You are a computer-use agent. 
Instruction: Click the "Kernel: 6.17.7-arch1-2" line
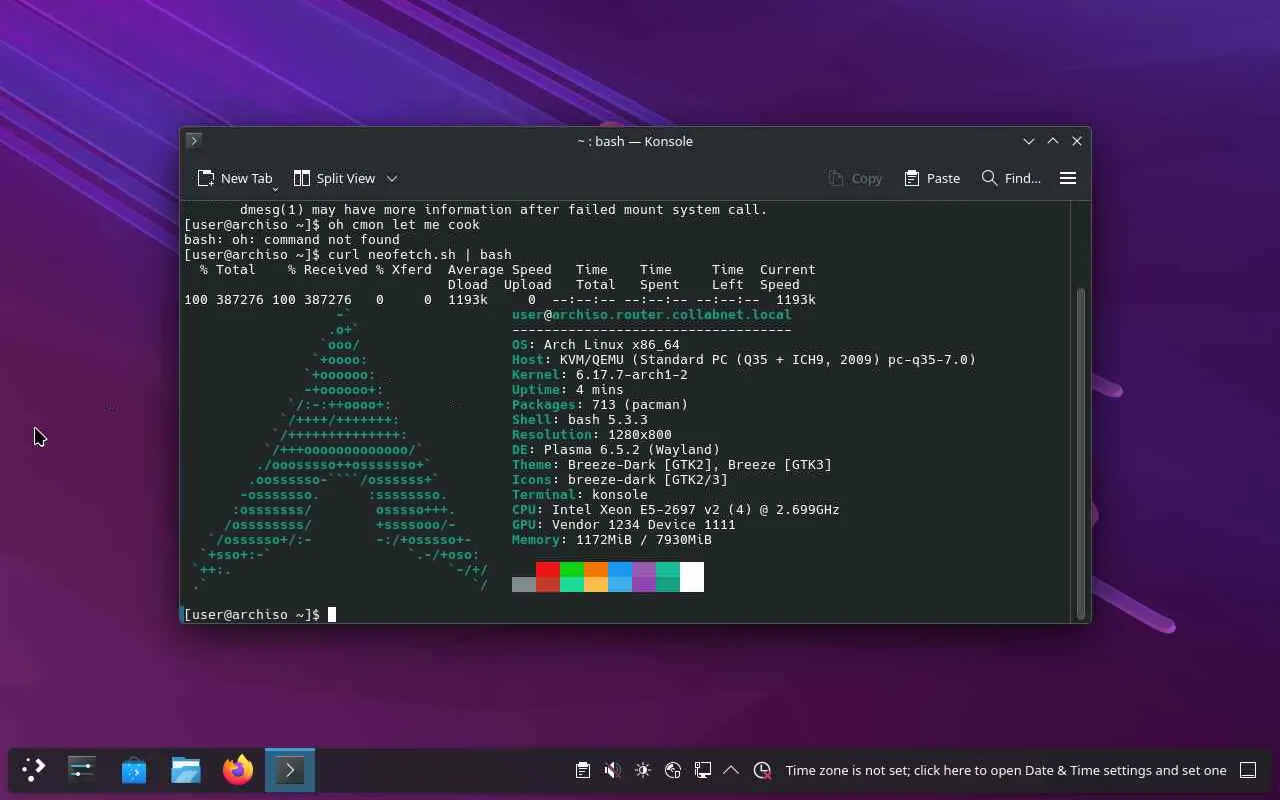600,375
